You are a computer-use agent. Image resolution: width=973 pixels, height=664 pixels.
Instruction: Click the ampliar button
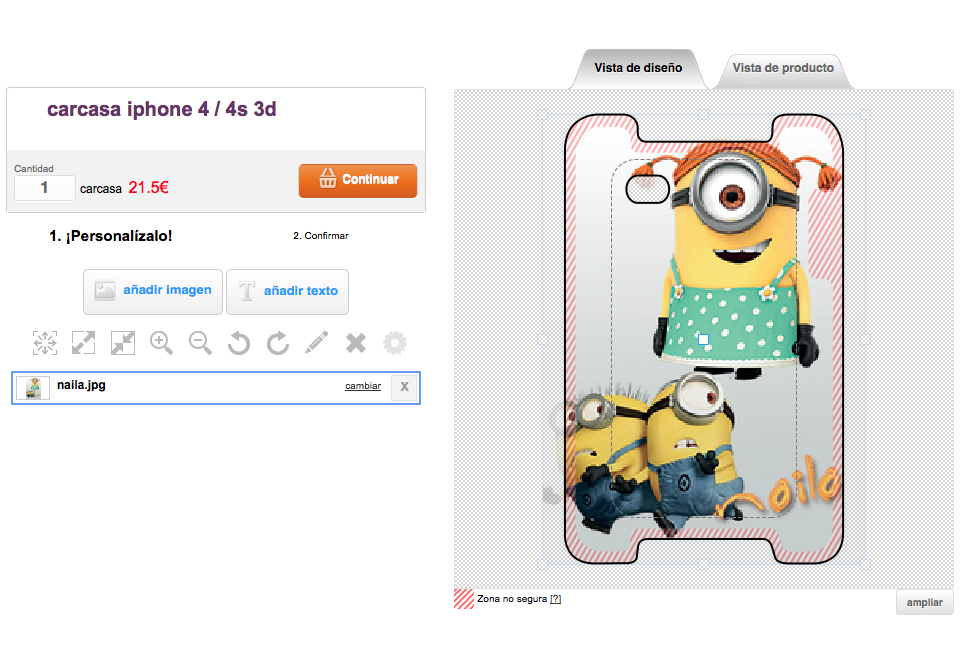925,602
